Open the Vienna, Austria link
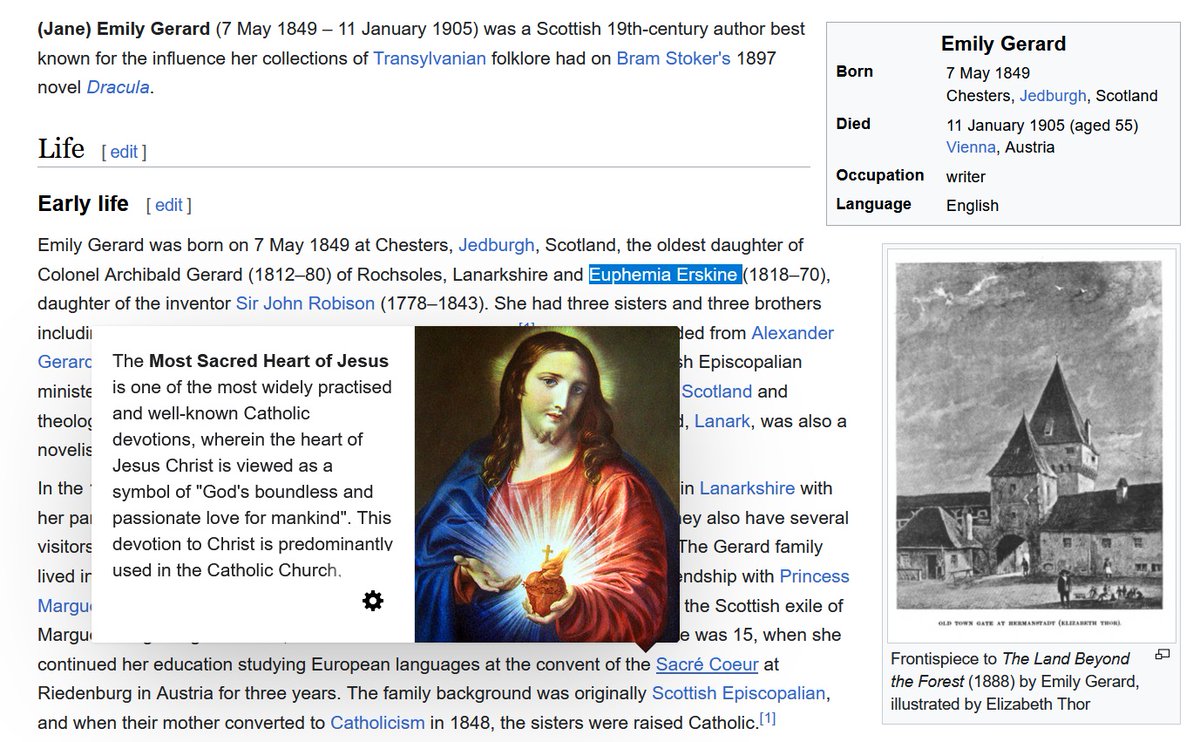Image resolution: width=1200 pixels, height=742 pixels. point(970,146)
